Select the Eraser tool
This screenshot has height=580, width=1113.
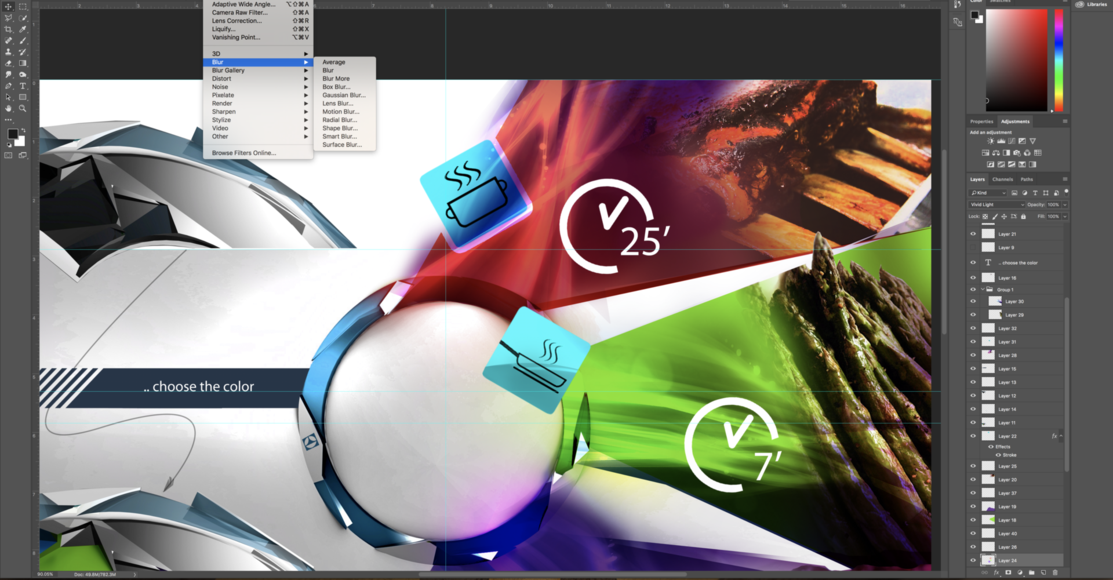click(9, 63)
